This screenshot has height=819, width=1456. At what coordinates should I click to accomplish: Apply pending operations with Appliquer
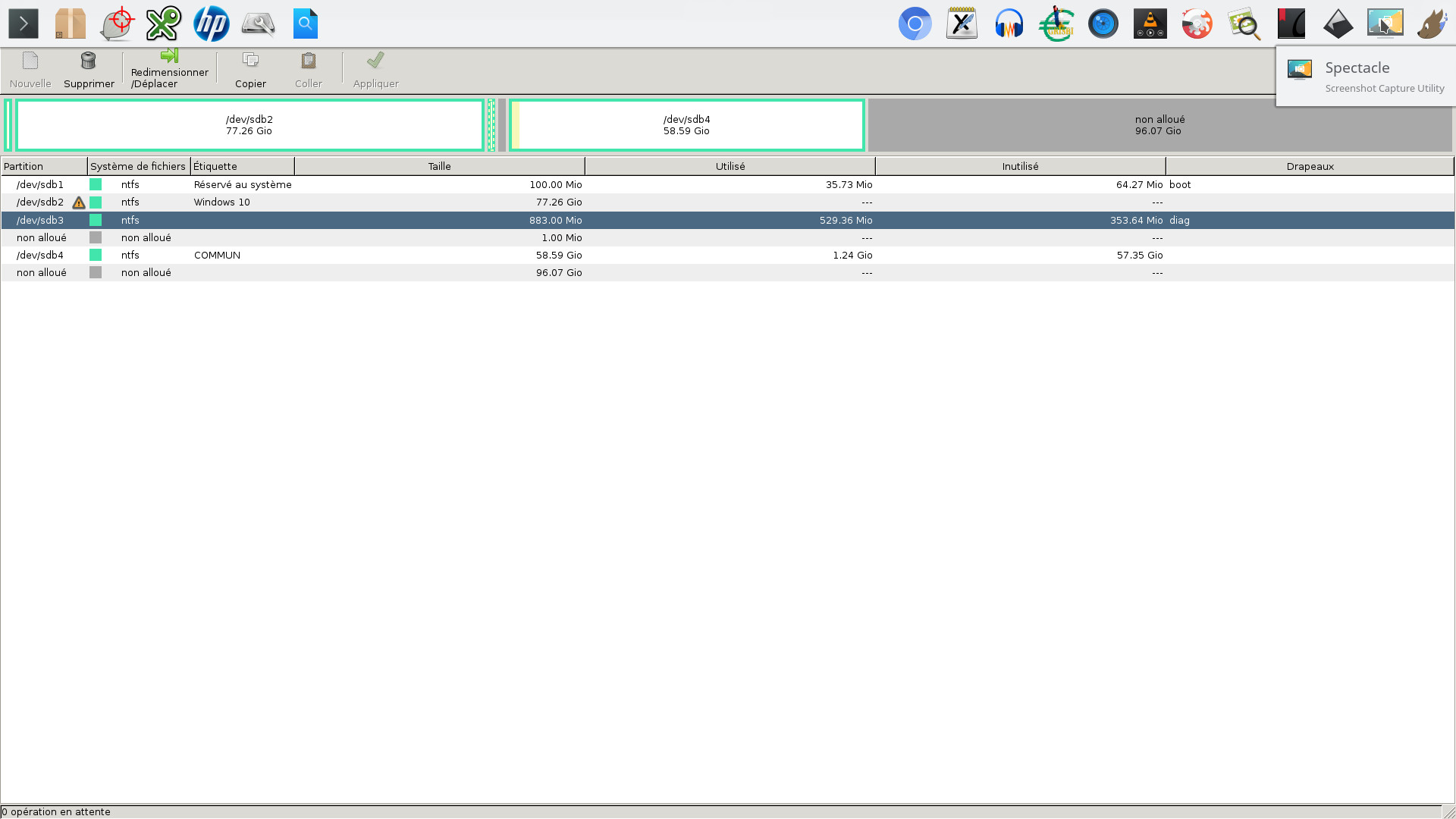pos(375,69)
